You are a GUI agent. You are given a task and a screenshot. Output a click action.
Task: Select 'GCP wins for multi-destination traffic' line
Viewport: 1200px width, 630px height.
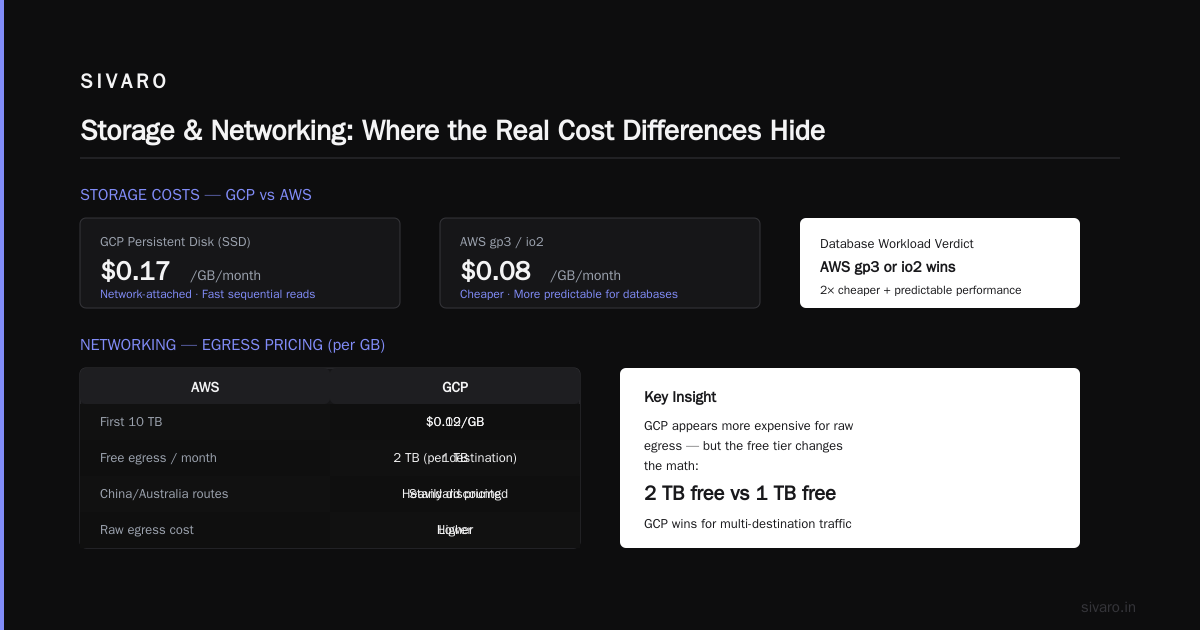[748, 524]
